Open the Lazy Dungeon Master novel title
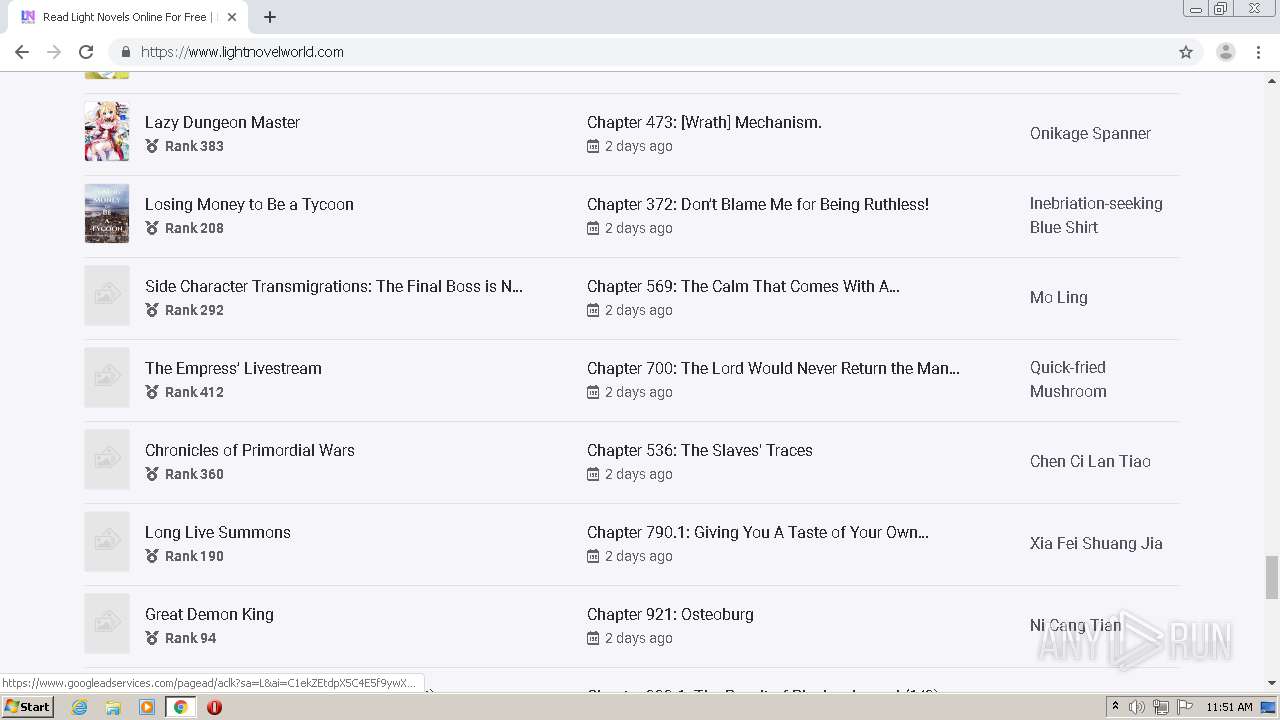This screenshot has width=1280, height=720. coord(222,122)
